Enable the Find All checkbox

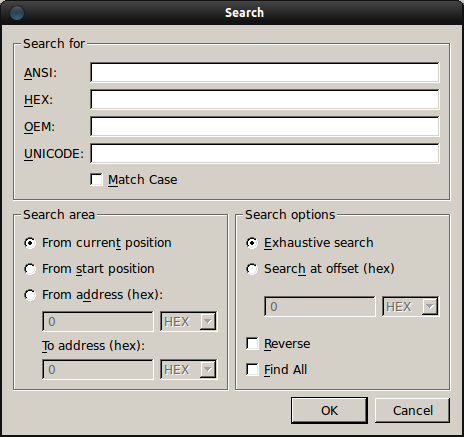coord(252,369)
